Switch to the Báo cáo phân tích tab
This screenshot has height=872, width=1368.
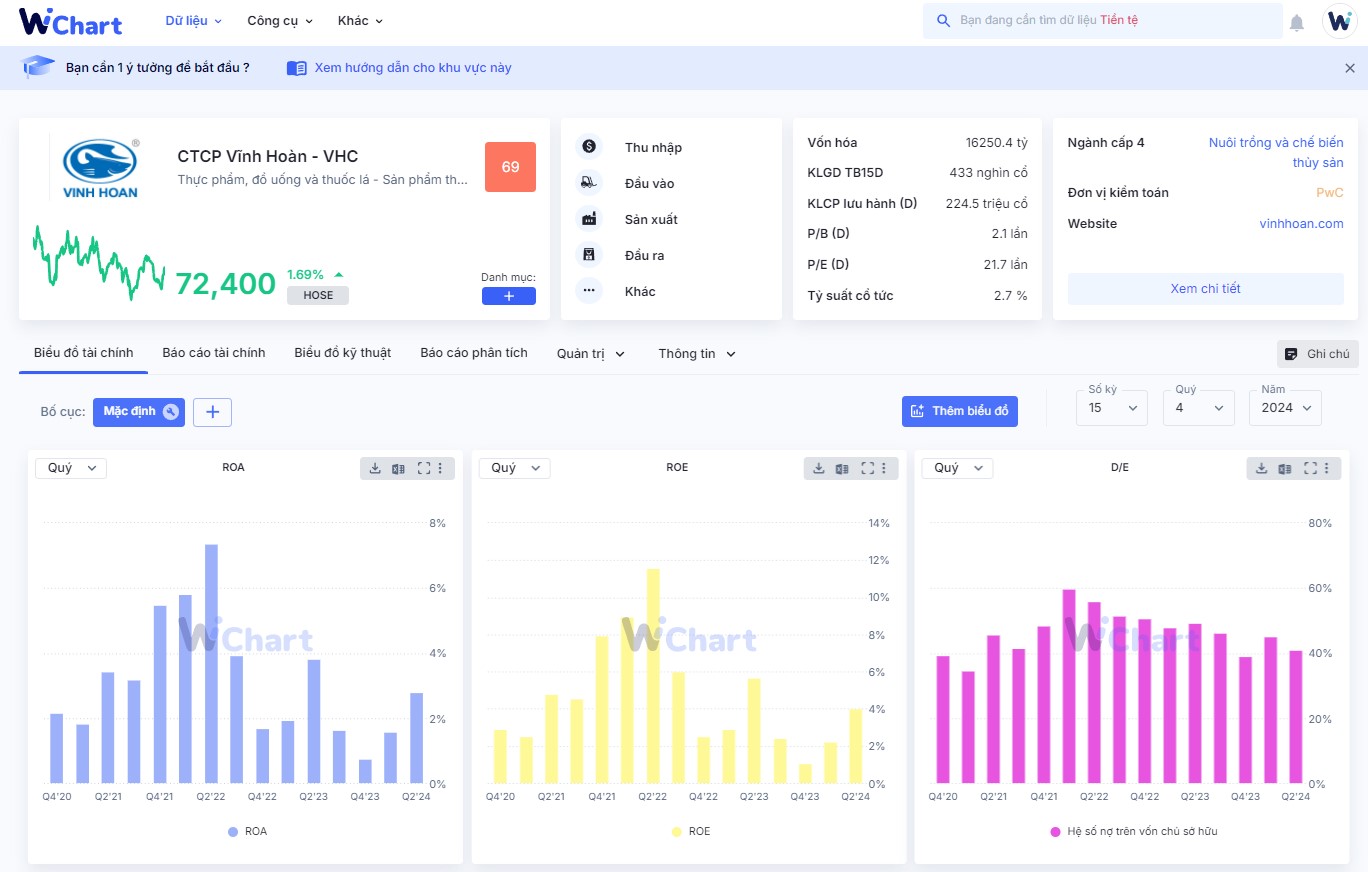click(474, 353)
